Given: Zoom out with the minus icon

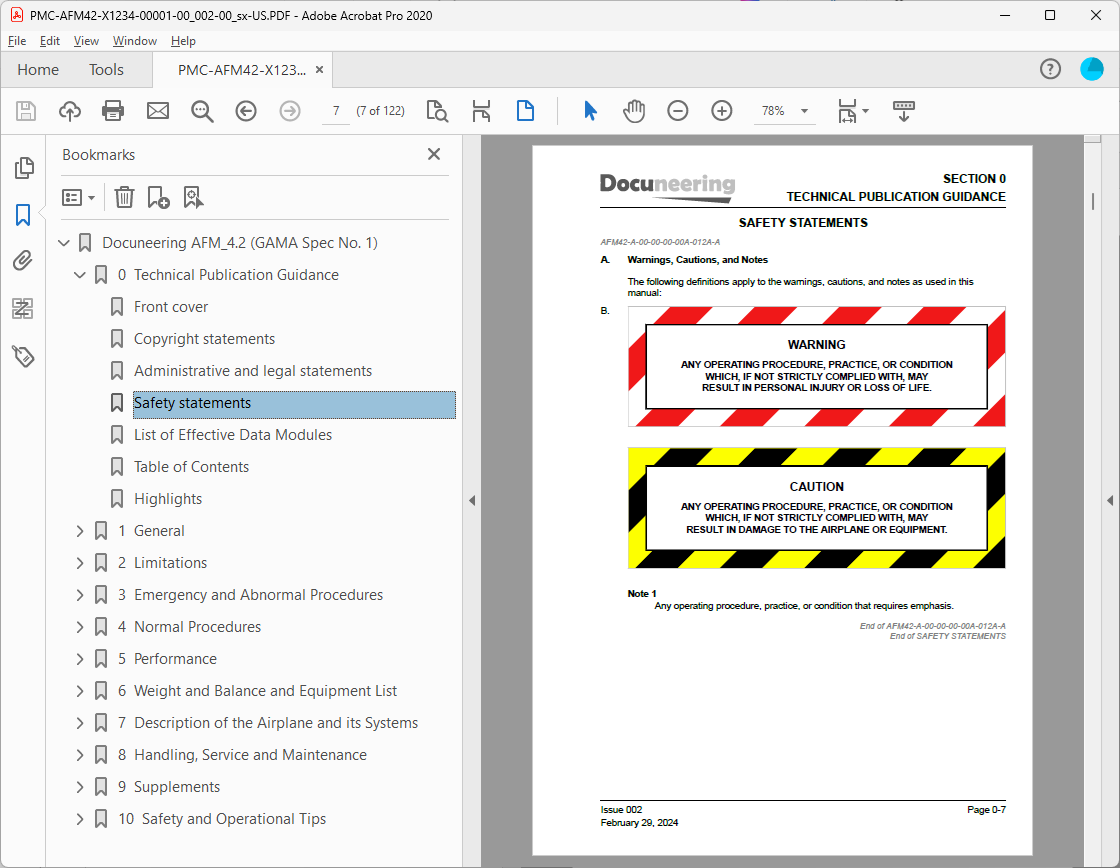Looking at the screenshot, I should 678,111.
